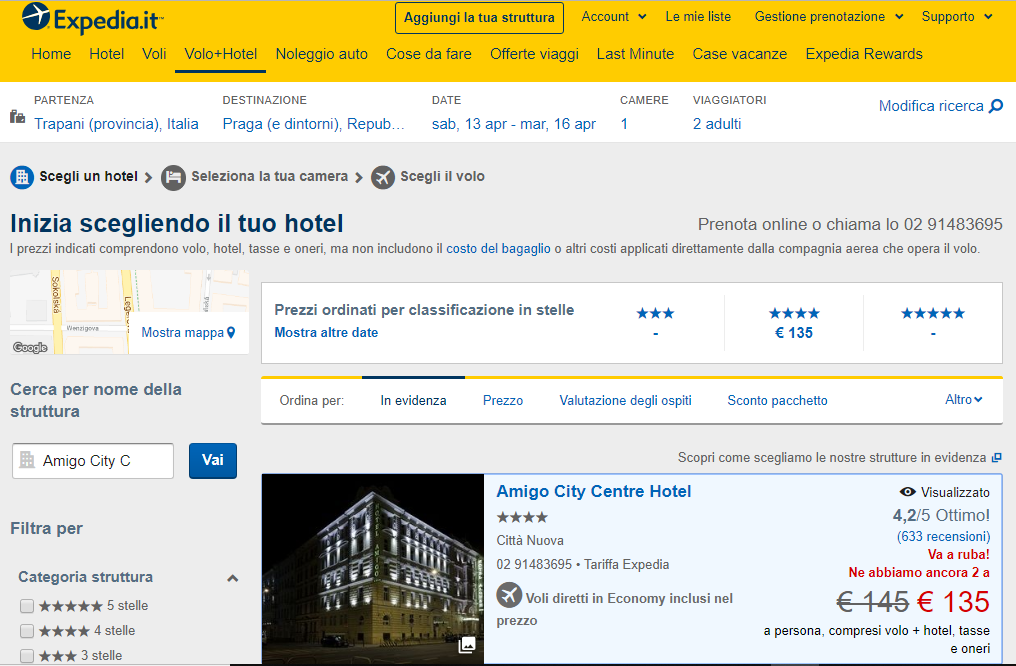This screenshot has height=666, width=1016.
Task: Open Cose da fare section
Action: (x=429, y=54)
